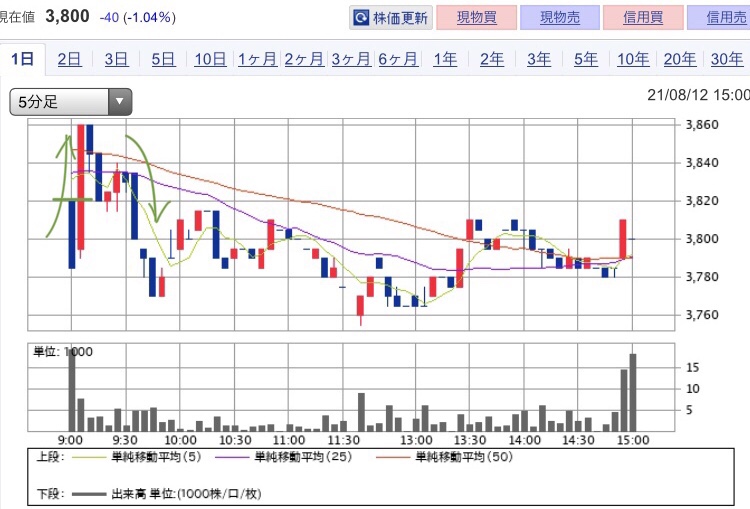The image size is (750, 509).
Task: View the 10年 chart range
Action: (x=633, y=59)
